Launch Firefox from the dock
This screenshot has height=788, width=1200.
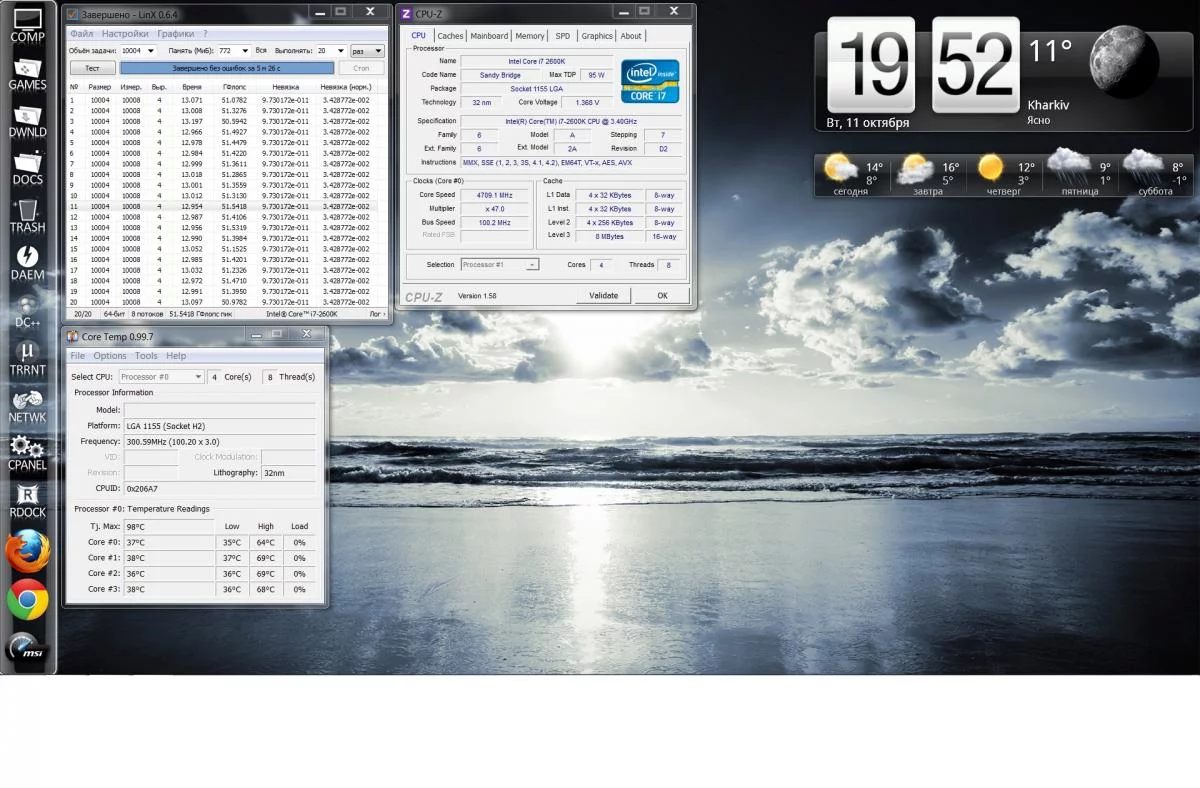pyautogui.click(x=27, y=551)
